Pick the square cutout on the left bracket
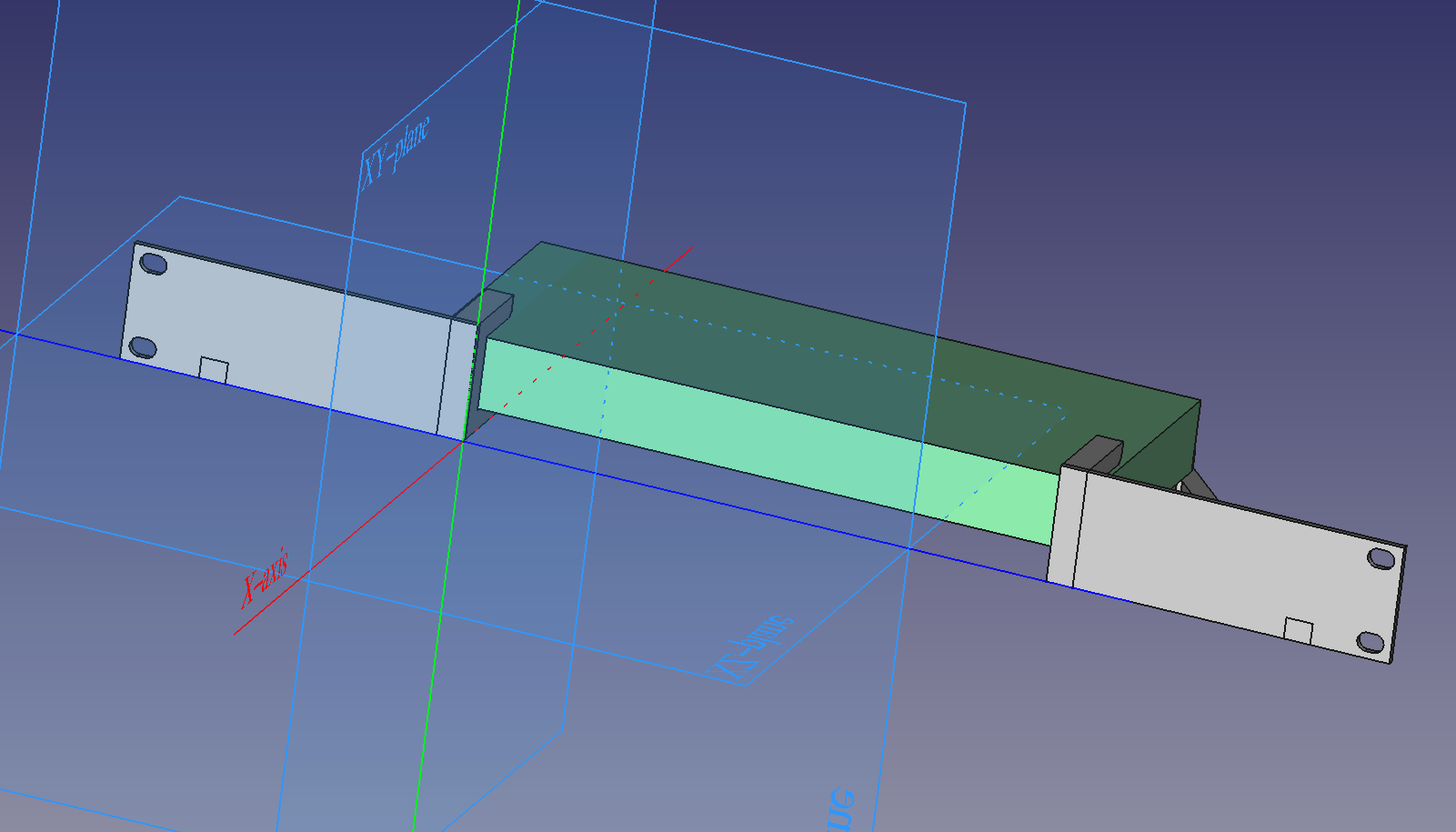 click(214, 370)
